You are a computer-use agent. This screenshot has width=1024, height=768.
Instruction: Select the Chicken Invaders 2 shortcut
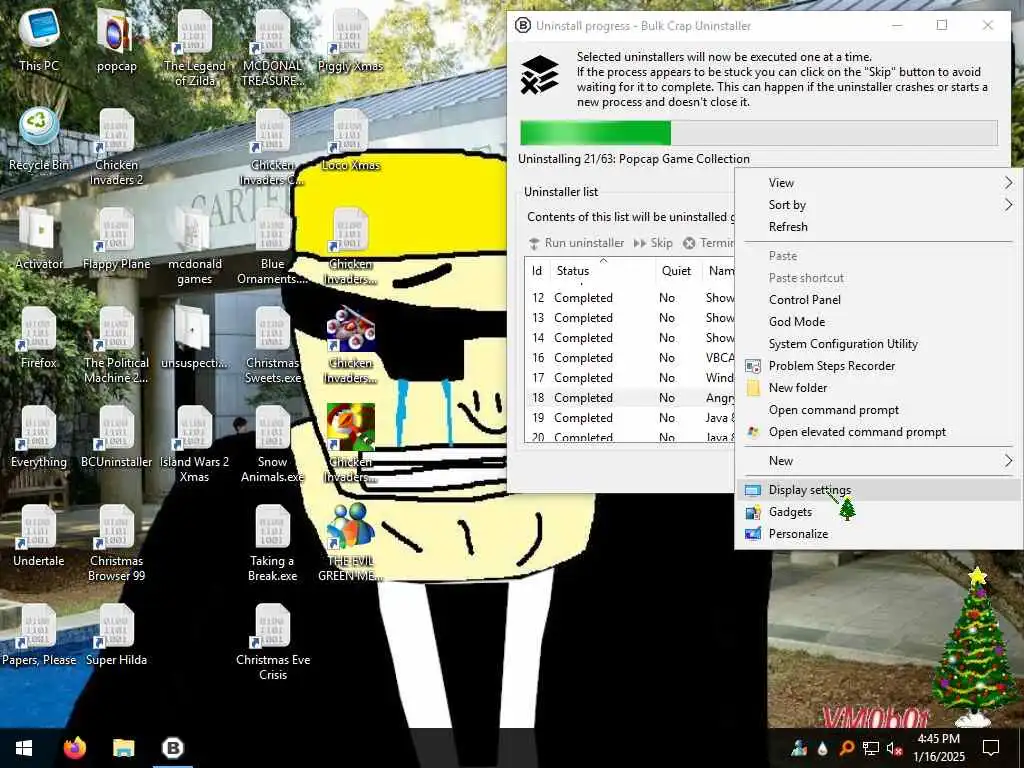click(x=116, y=147)
